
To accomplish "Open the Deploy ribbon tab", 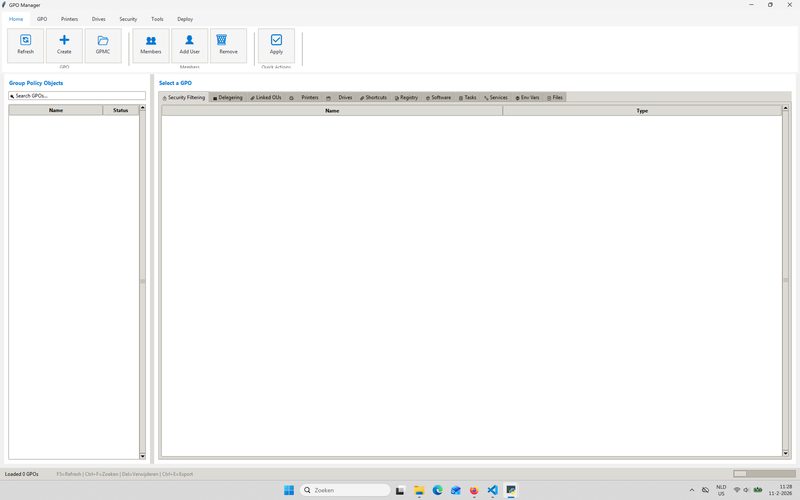I will point(185,19).
